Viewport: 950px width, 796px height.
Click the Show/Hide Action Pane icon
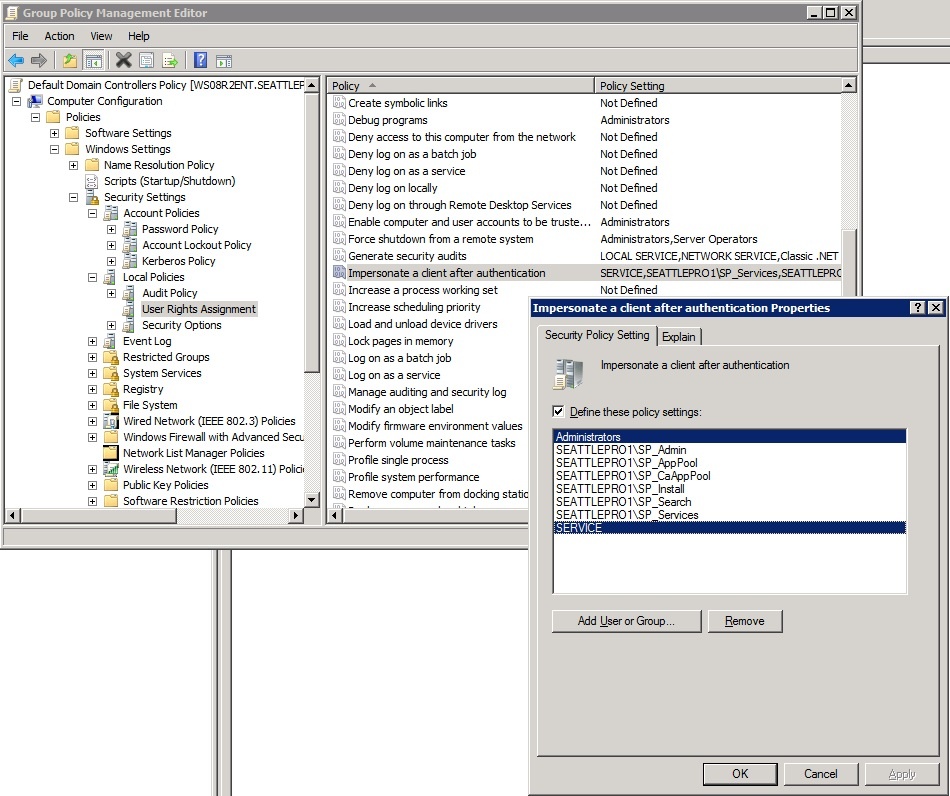[x=224, y=61]
